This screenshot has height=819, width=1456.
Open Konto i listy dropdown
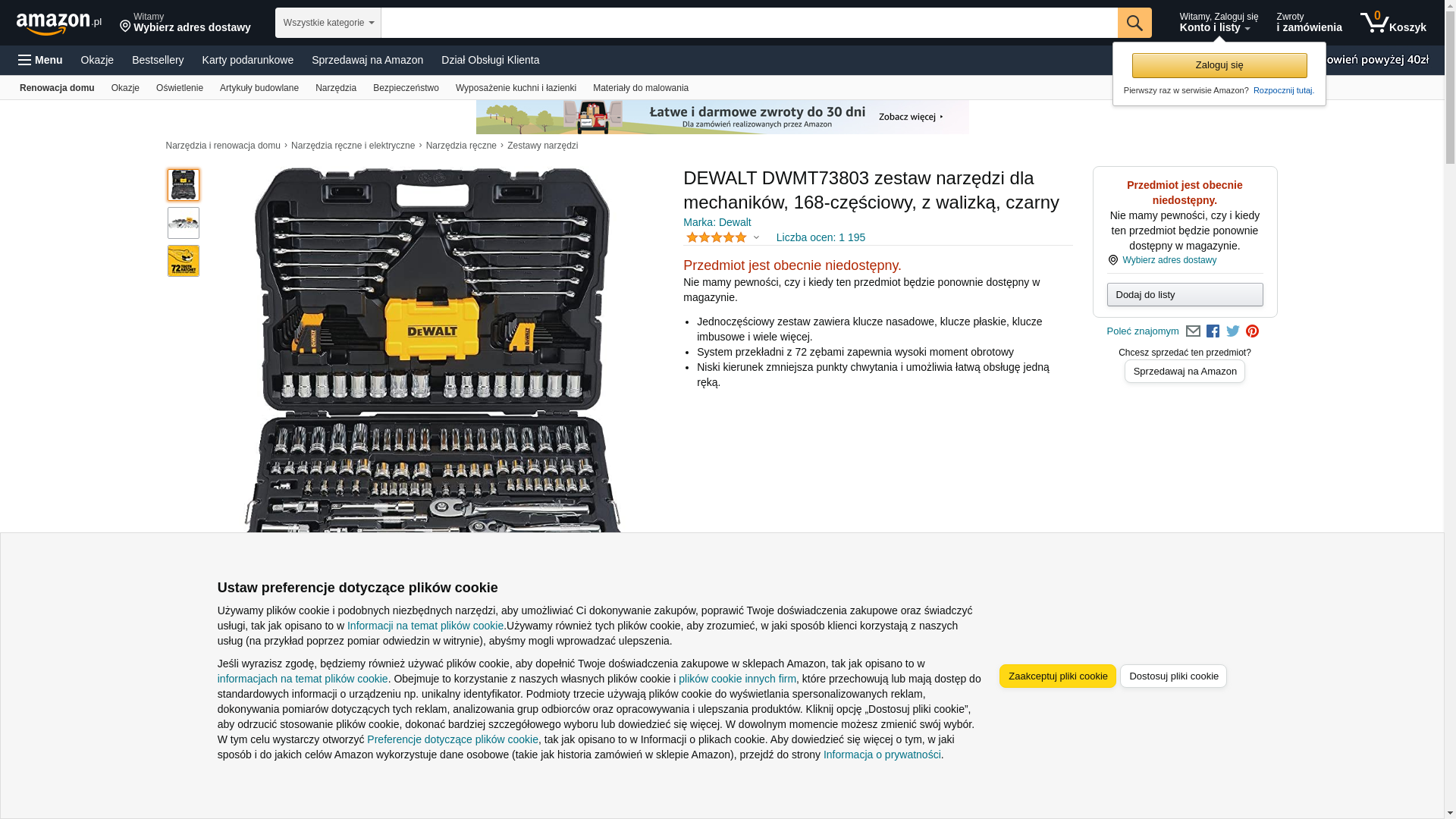pyautogui.click(x=1219, y=23)
